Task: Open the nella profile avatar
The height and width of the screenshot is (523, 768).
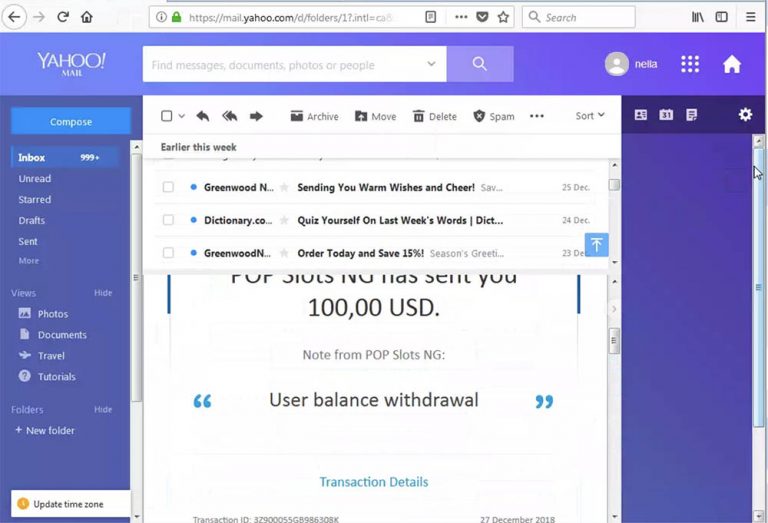Action: click(x=617, y=64)
